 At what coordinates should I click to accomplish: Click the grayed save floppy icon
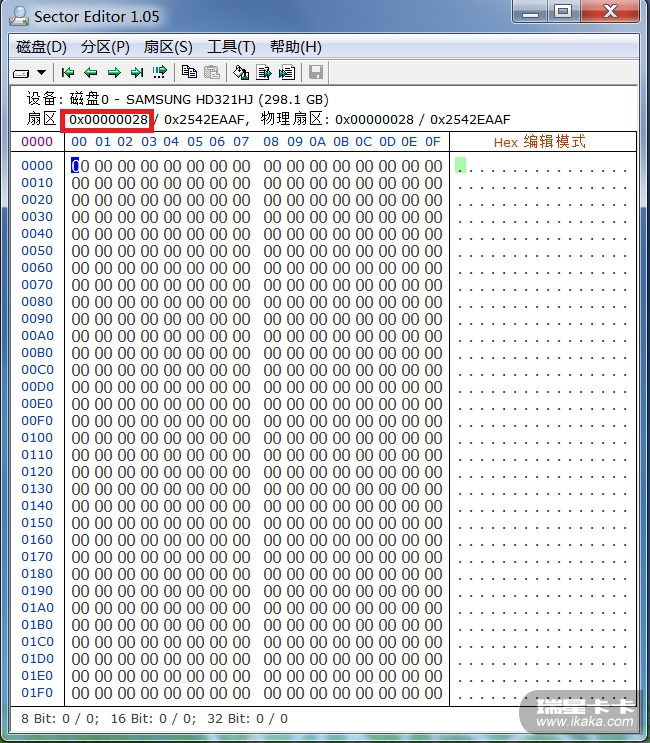[x=316, y=72]
